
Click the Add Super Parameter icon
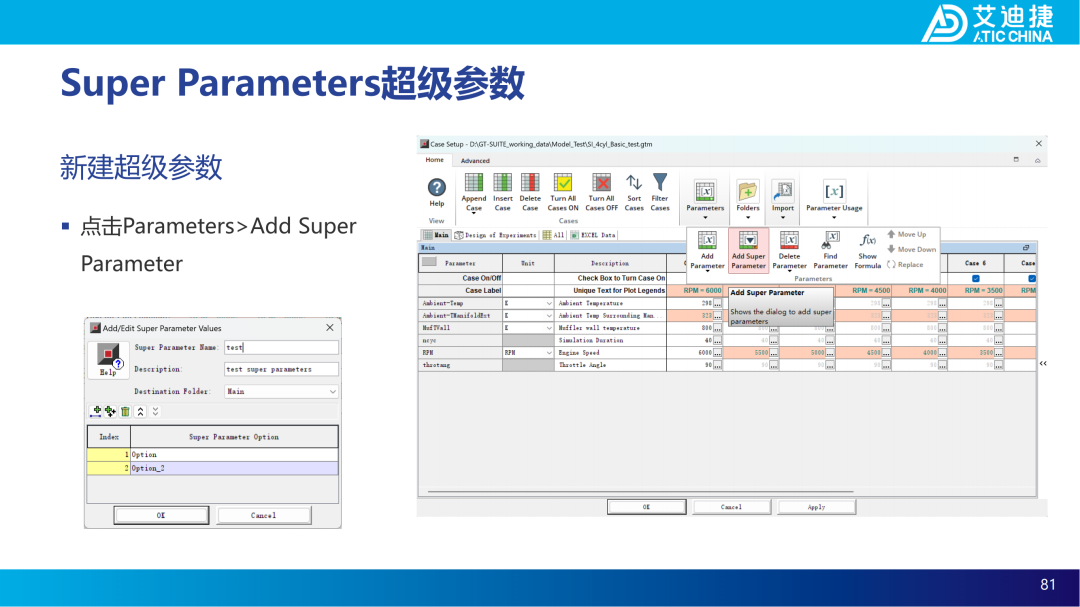pyautogui.click(x=748, y=240)
